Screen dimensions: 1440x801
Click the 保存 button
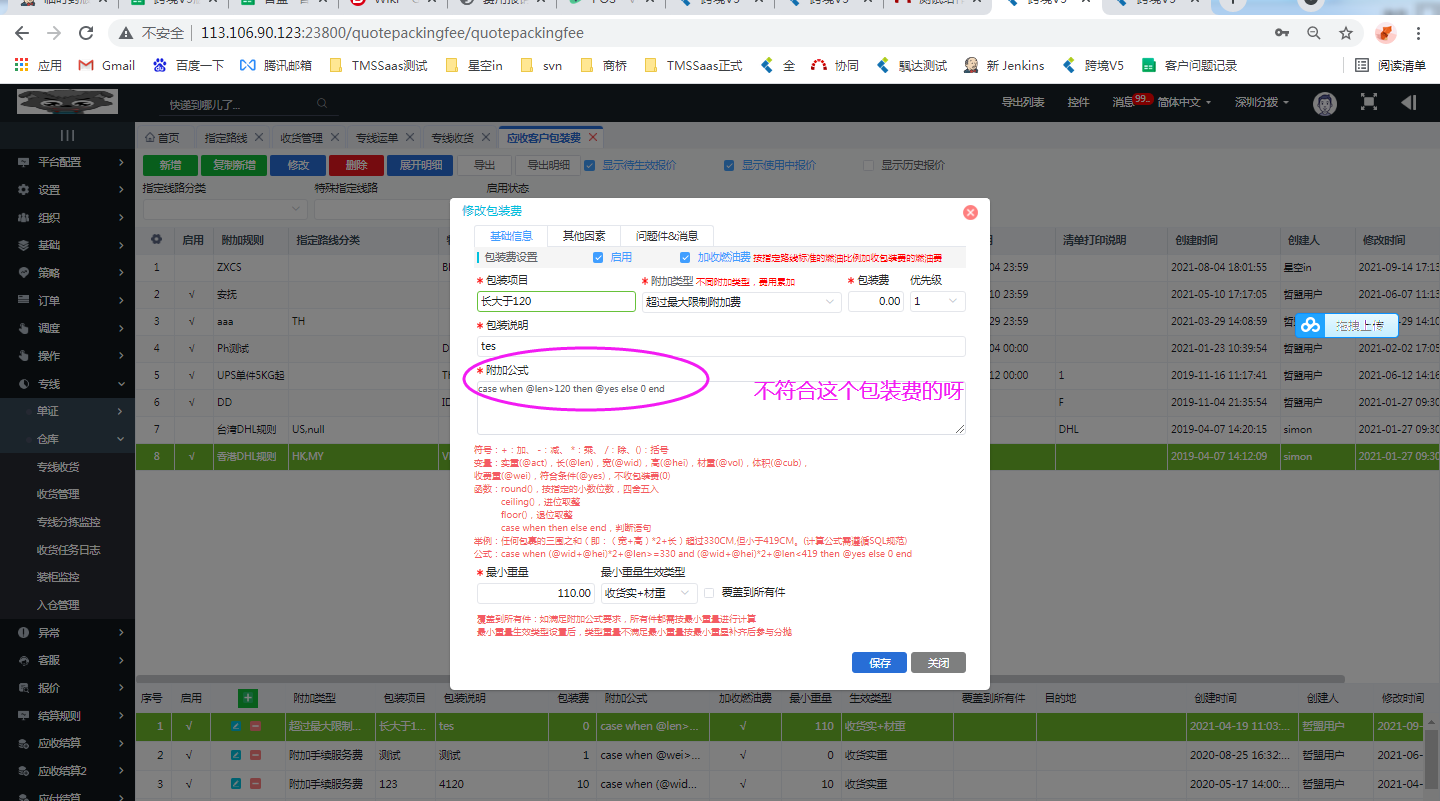tap(880, 663)
